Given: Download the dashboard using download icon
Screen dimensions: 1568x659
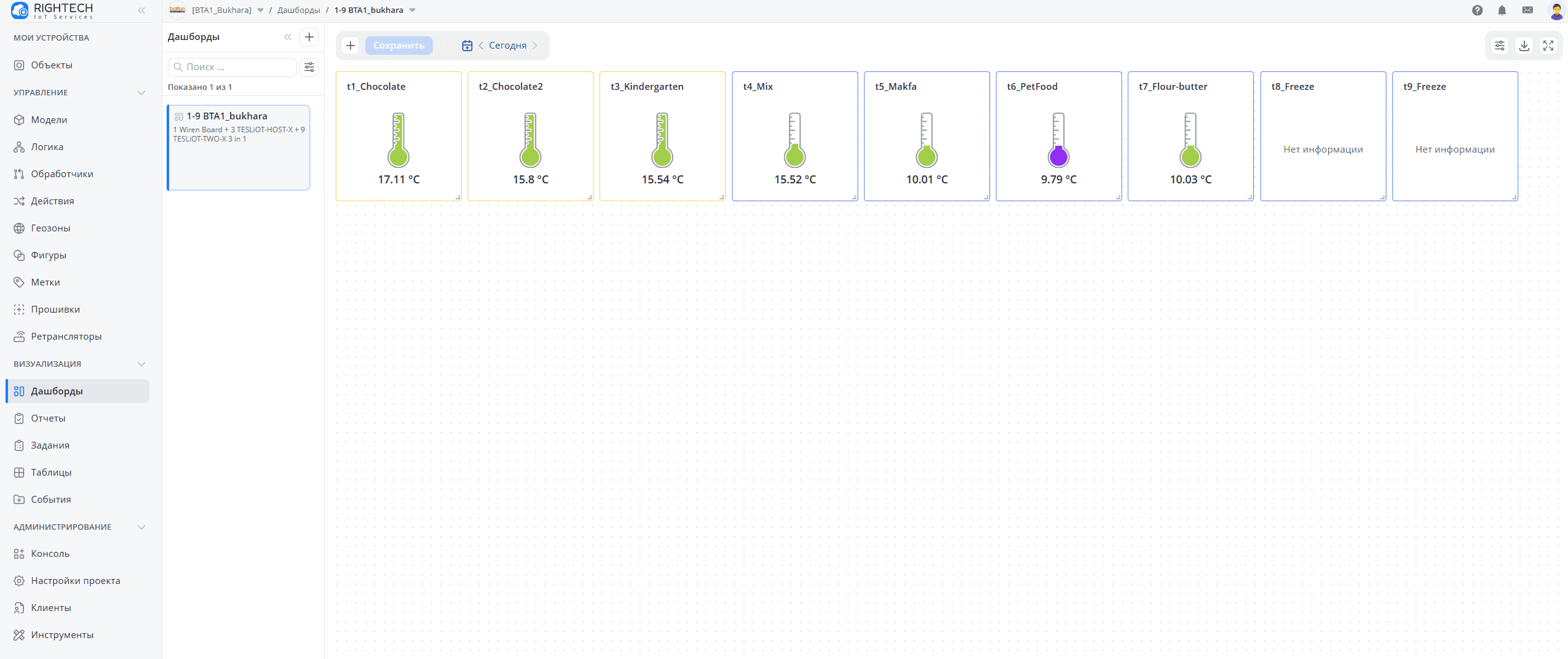Looking at the screenshot, I should pyautogui.click(x=1524, y=46).
